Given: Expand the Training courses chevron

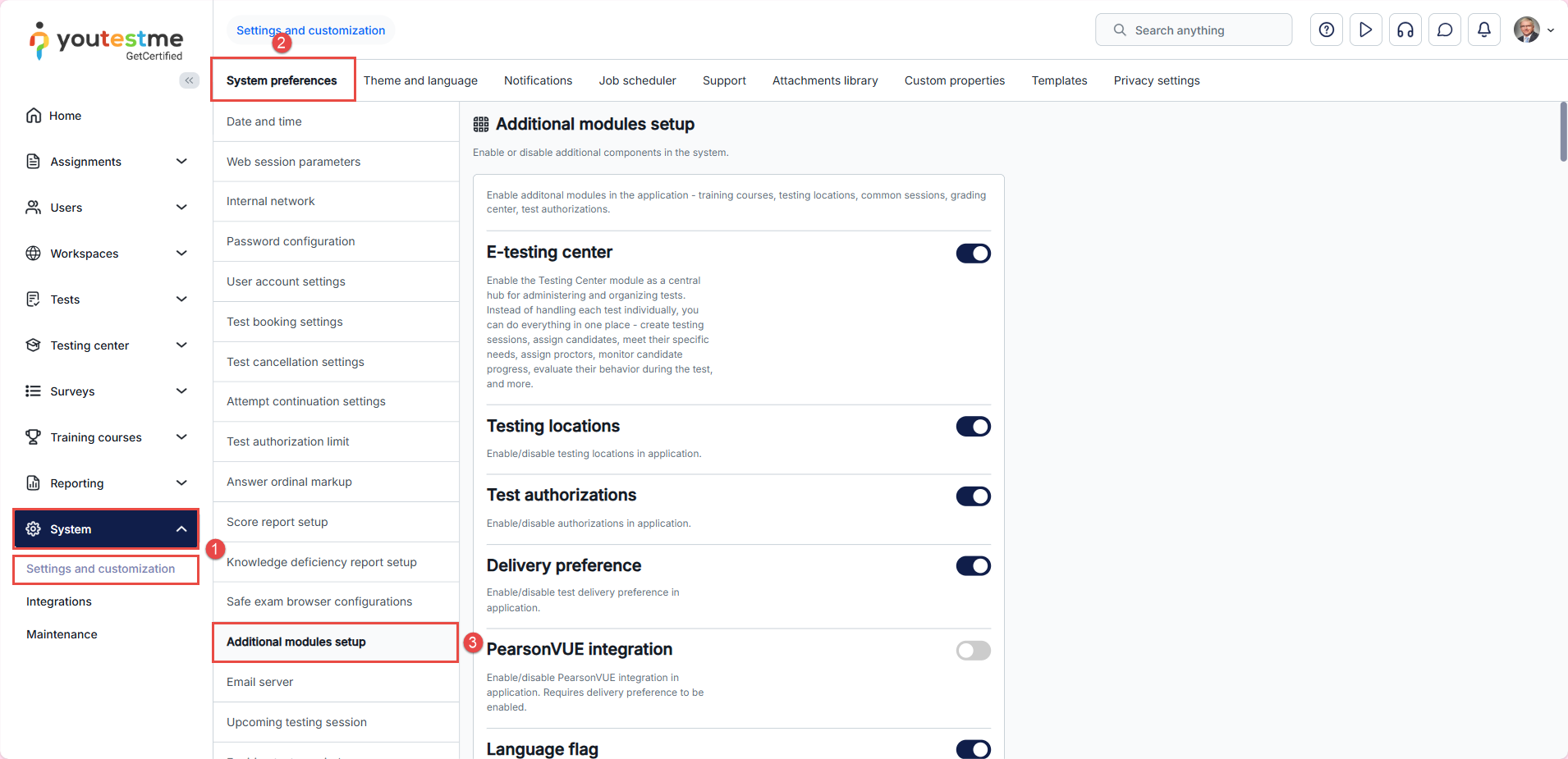Looking at the screenshot, I should coord(181,437).
